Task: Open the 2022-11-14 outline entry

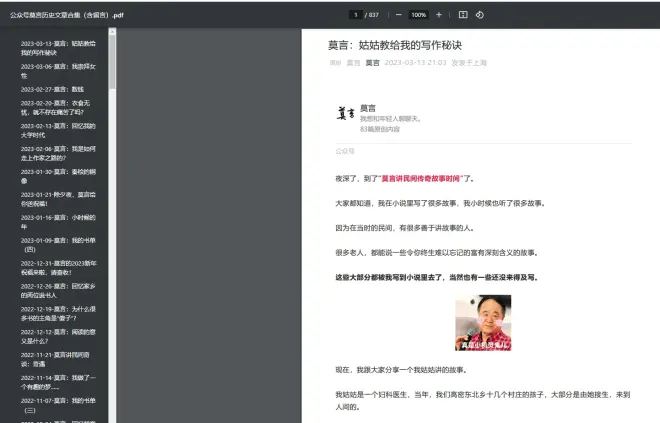Action: tap(59, 382)
